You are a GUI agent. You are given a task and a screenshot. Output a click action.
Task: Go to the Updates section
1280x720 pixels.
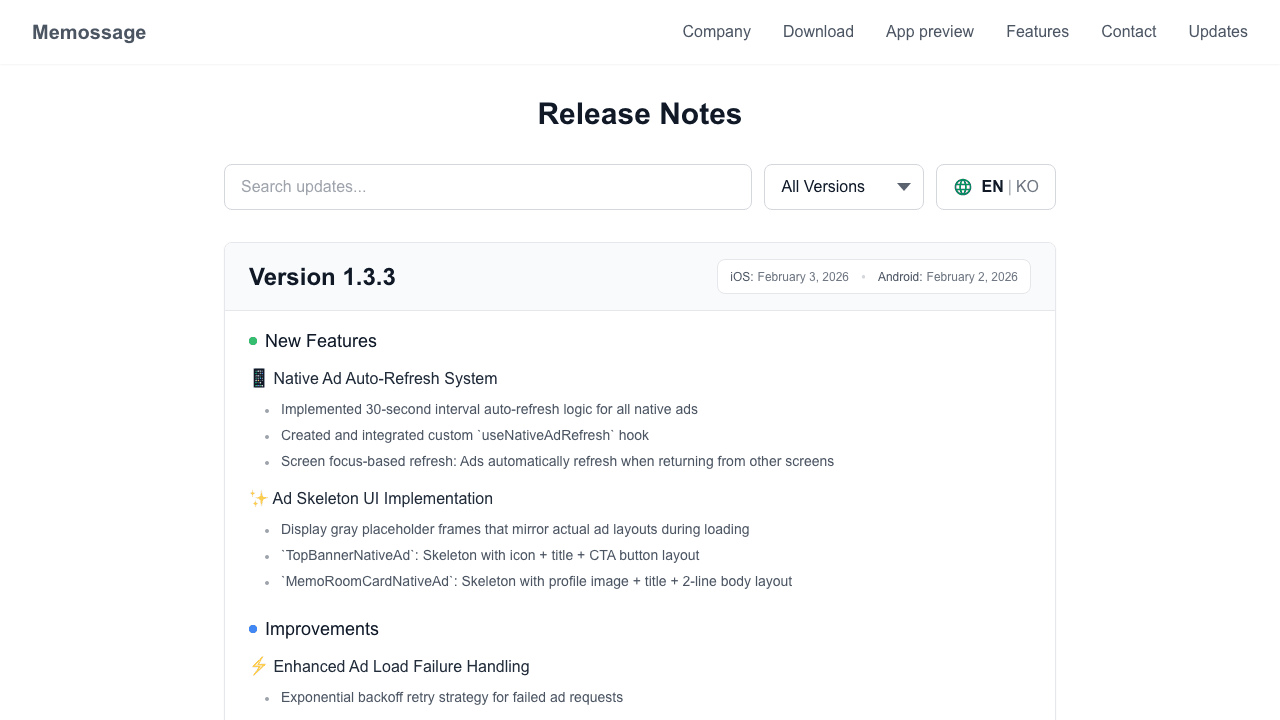(1218, 32)
